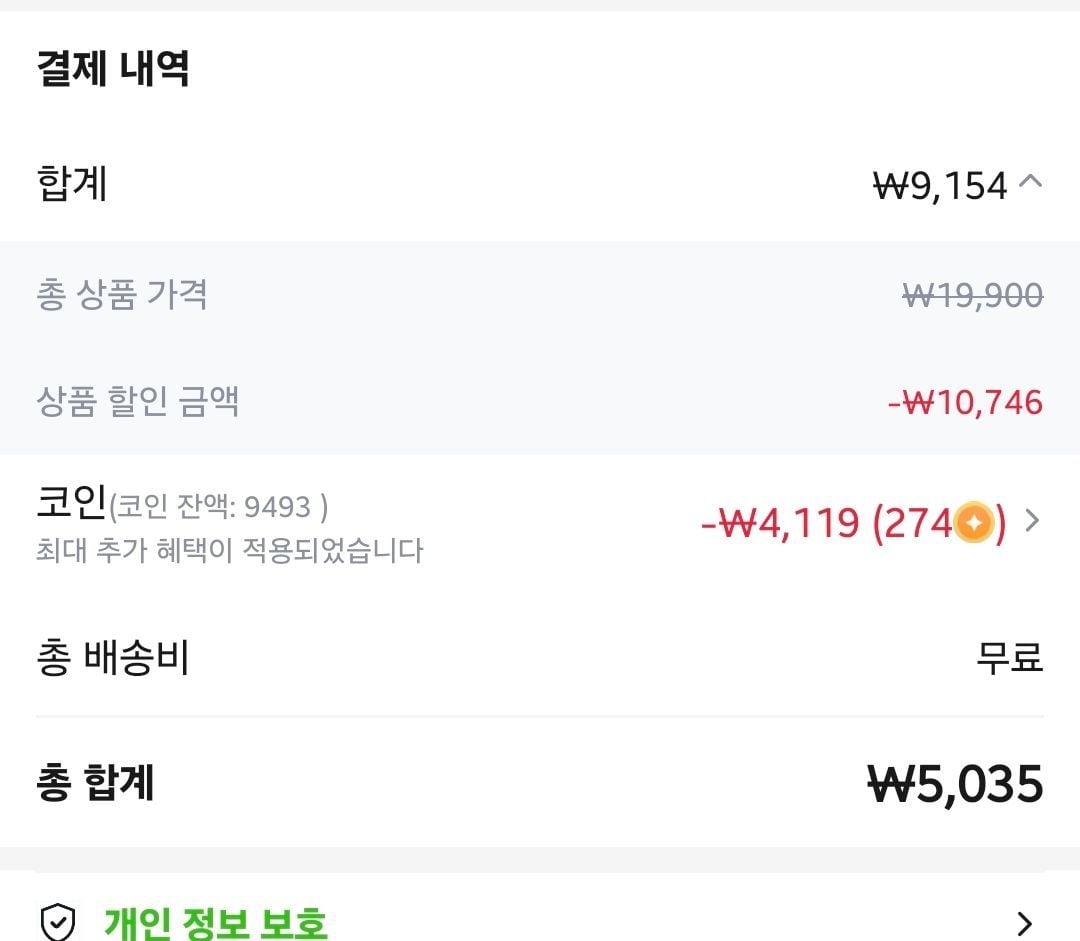Click the coin discount amount -₩4,119
The width and height of the screenshot is (1080, 941).
[779, 523]
